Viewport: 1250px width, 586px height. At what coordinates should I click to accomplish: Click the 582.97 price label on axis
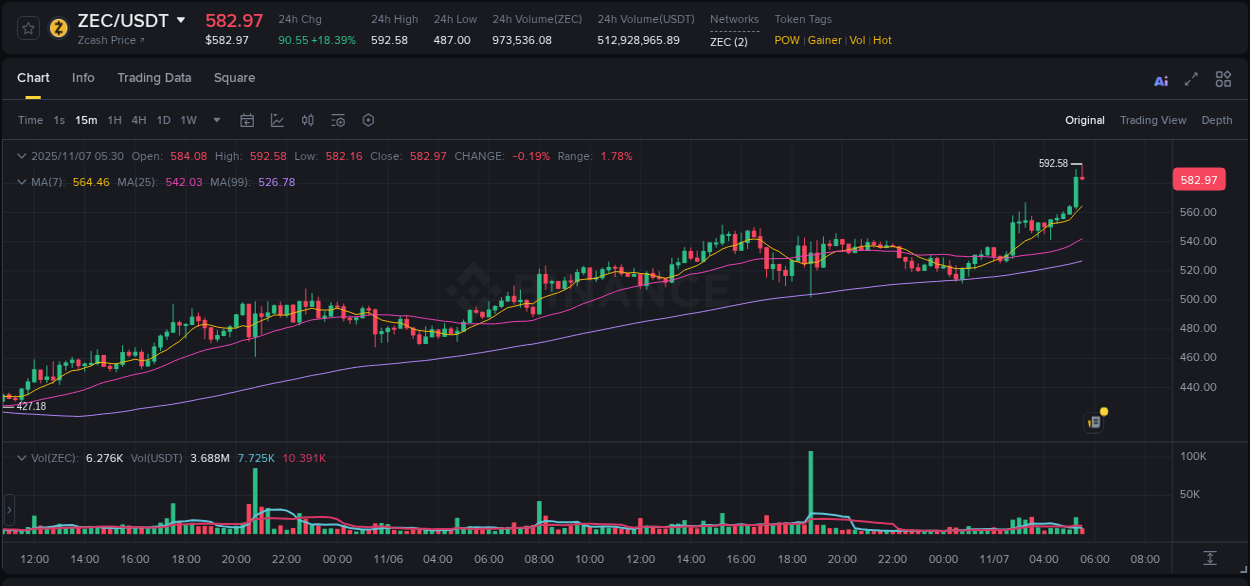click(x=1197, y=179)
